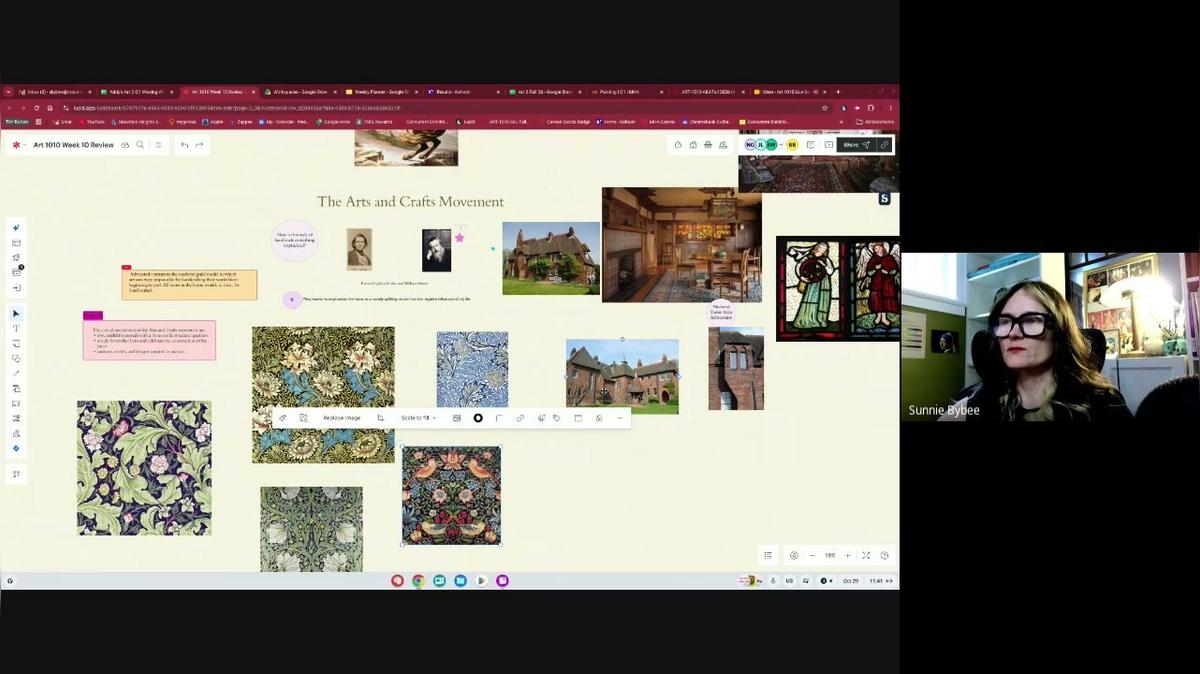1200x674 pixels.
Task: Select the bird pattern wallpaper image
Action: [x=451, y=495]
